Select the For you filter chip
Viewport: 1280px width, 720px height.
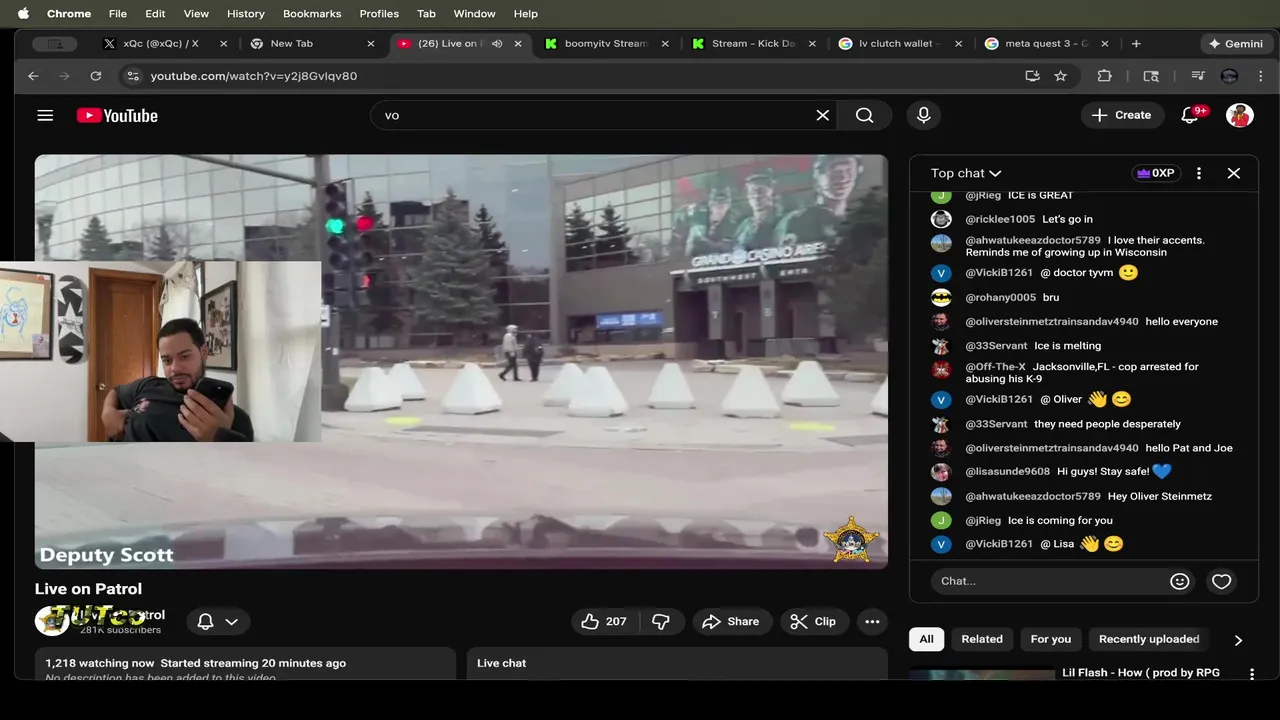pyautogui.click(x=1050, y=639)
